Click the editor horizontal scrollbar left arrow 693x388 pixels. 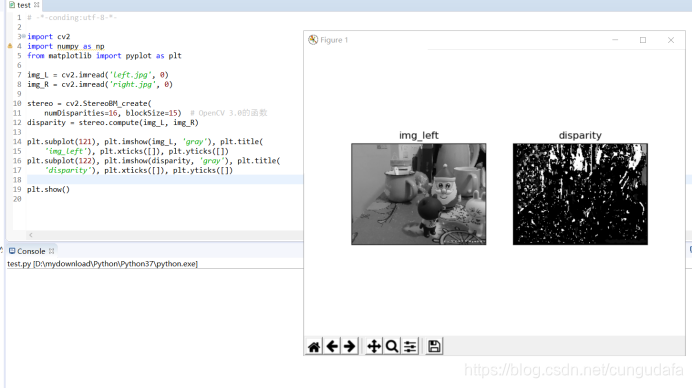tap(30, 235)
